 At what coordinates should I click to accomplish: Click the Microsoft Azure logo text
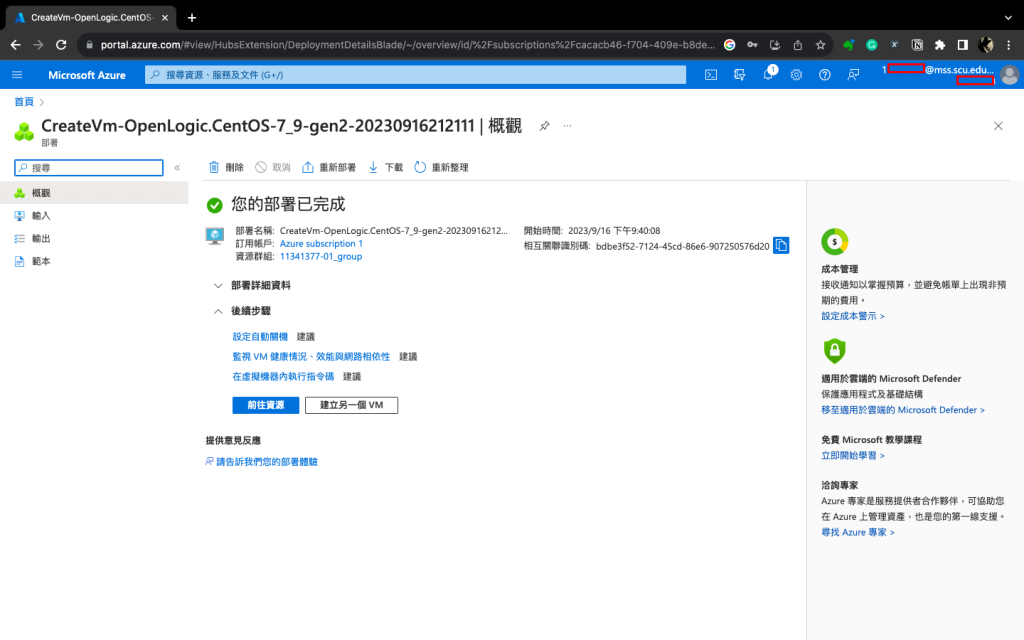click(x=87, y=75)
